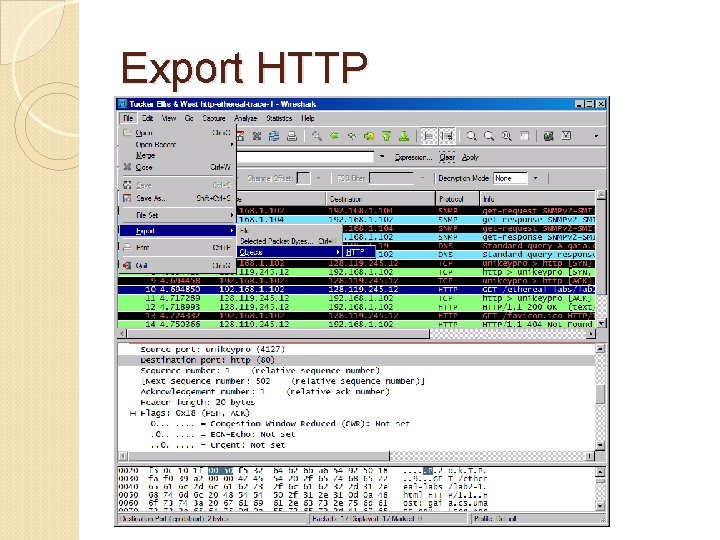The image size is (720, 540).
Task: Select packet 12 HTTP/1.1 200 OK row
Action: 357,307
